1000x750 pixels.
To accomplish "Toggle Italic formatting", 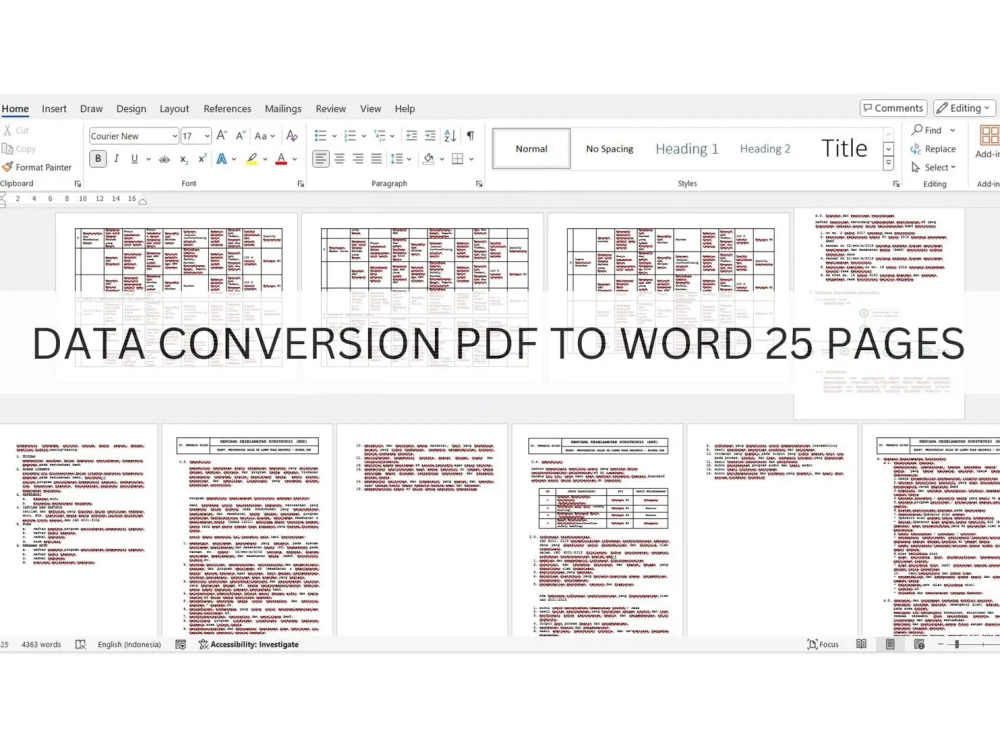I will click(x=116, y=159).
